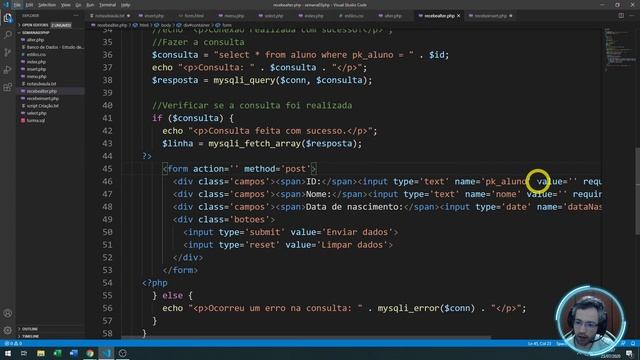The width and height of the screenshot is (640, 360).
Task: Open the Edit menu
Action: tap(29, 5)
